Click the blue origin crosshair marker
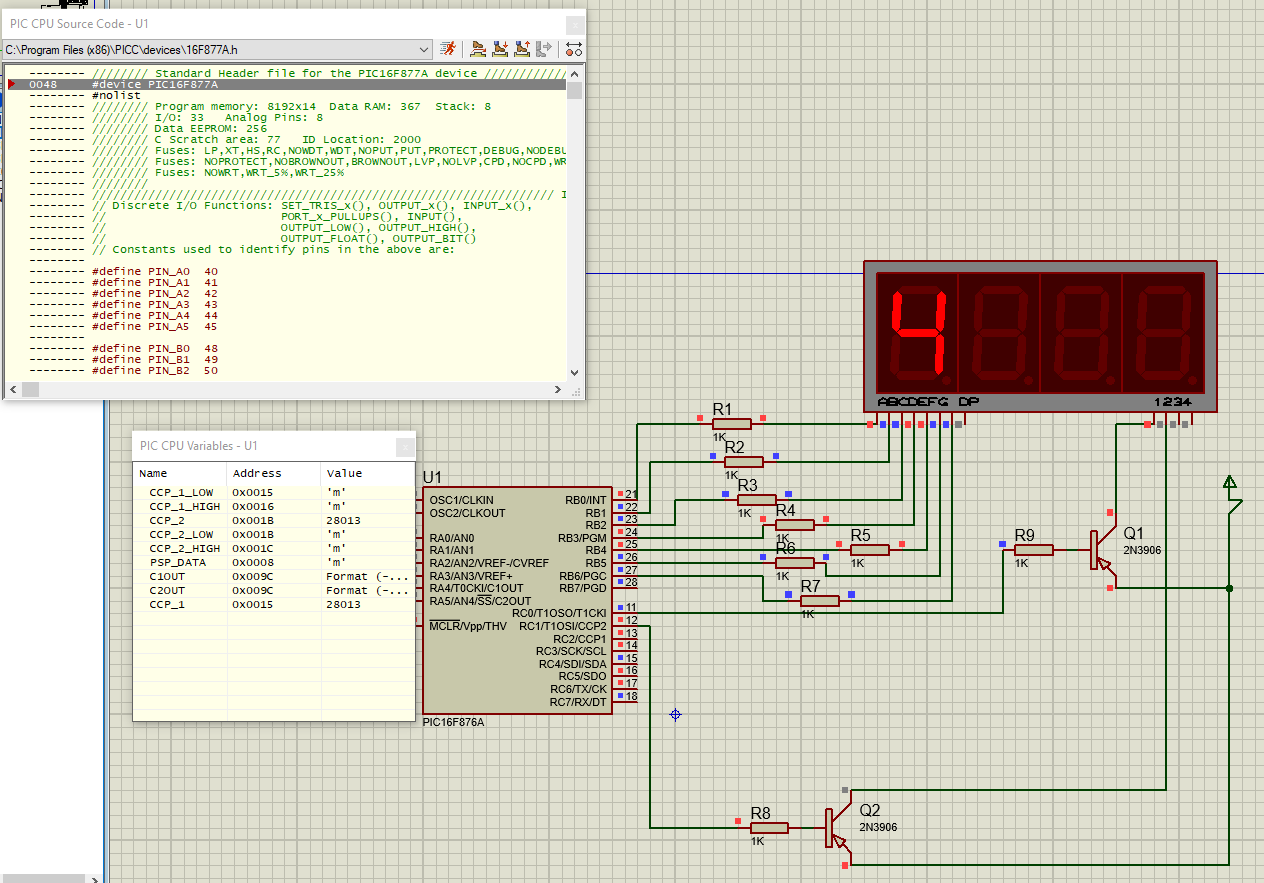This screenshot has height=883, width=1264. [675, 714]
